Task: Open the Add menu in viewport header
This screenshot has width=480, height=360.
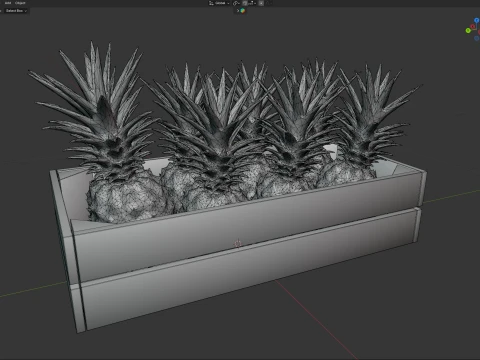Action: point(8,3)
